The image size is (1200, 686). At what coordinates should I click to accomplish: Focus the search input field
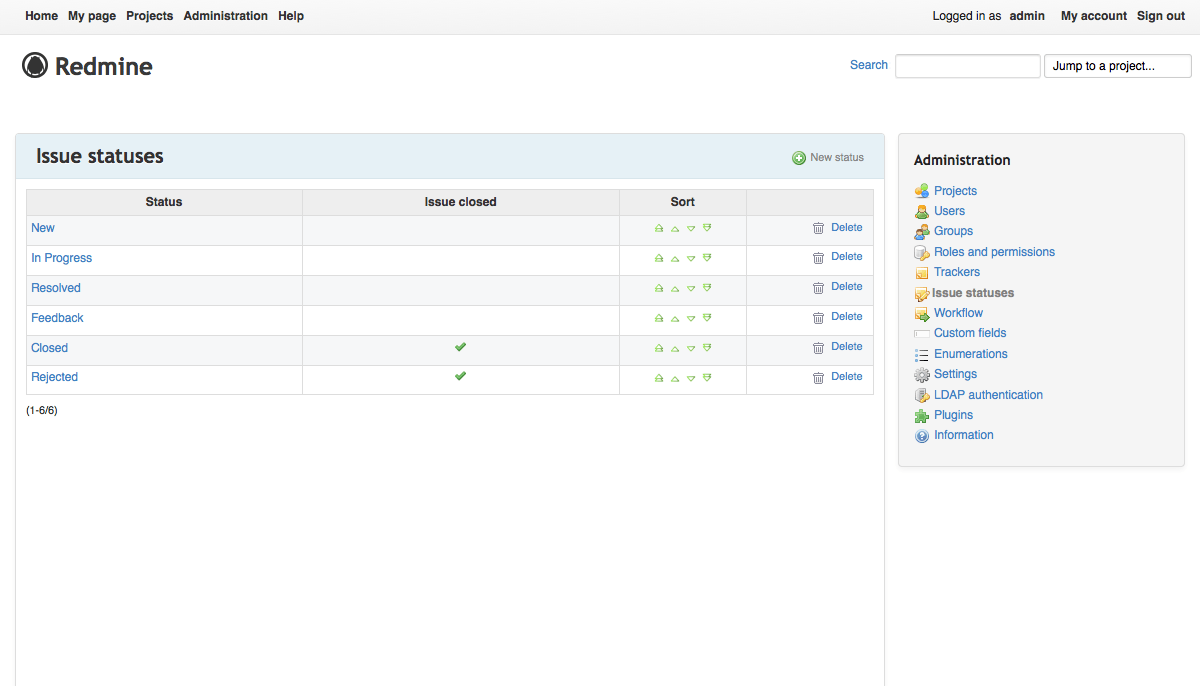tap(968, 66)
